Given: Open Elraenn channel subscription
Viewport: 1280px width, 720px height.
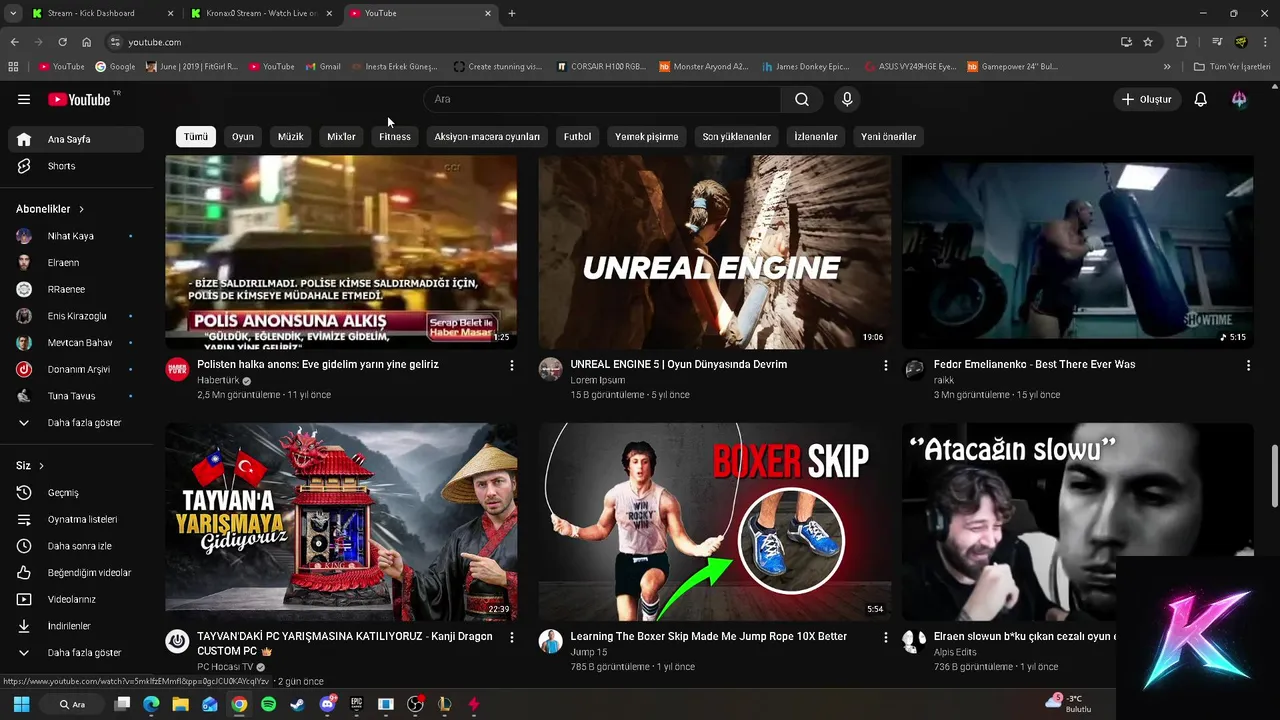Looking at the screenshot, I should click(x=76, y=263).
